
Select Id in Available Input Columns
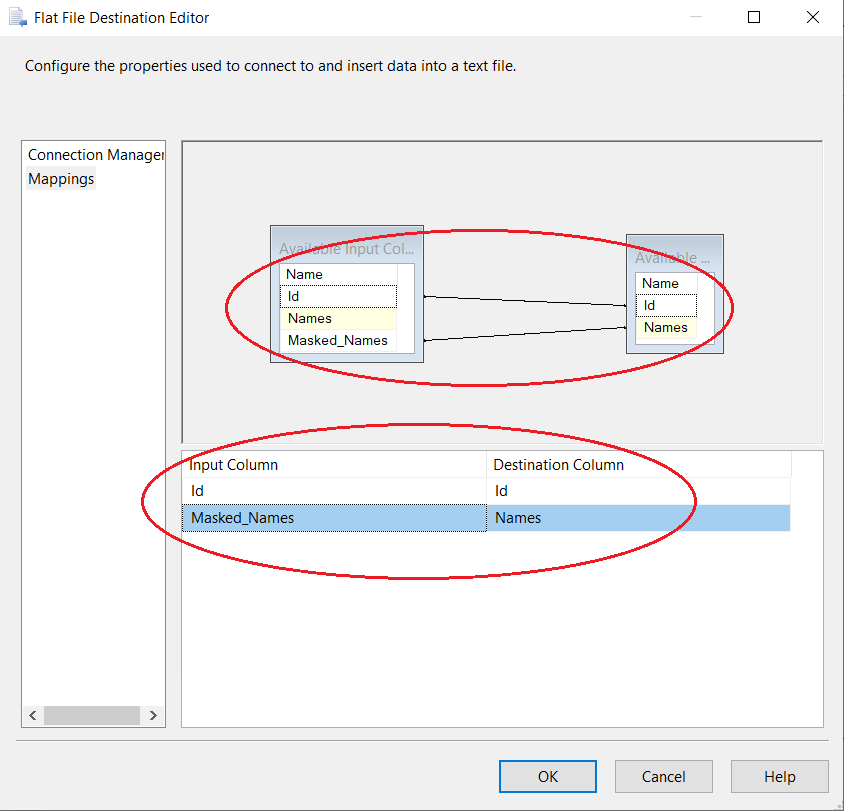click(x=338, y=296)
